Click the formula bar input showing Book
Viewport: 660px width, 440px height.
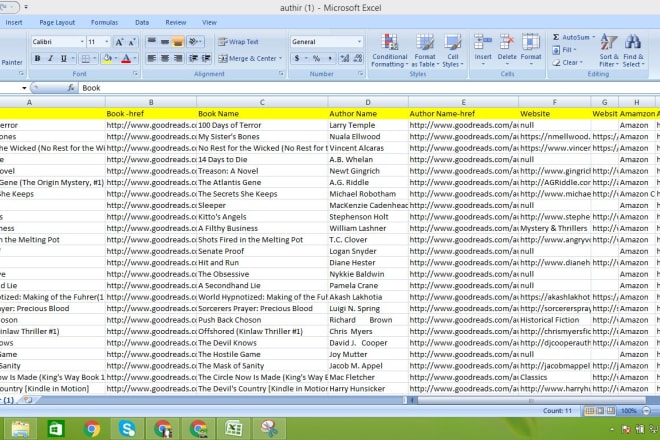pos(368,88)
